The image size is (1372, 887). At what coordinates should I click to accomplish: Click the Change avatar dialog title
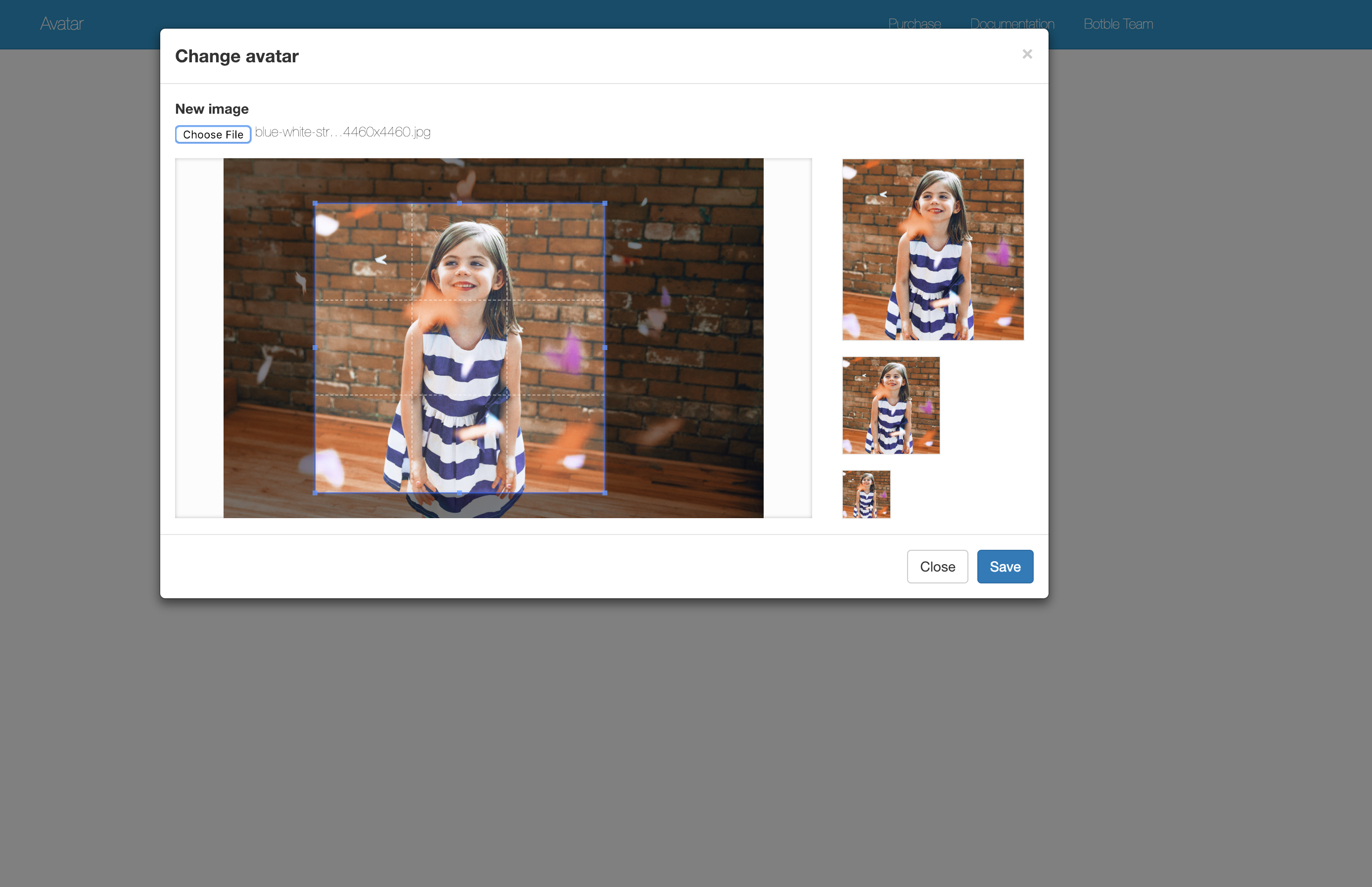coord(237,56)
